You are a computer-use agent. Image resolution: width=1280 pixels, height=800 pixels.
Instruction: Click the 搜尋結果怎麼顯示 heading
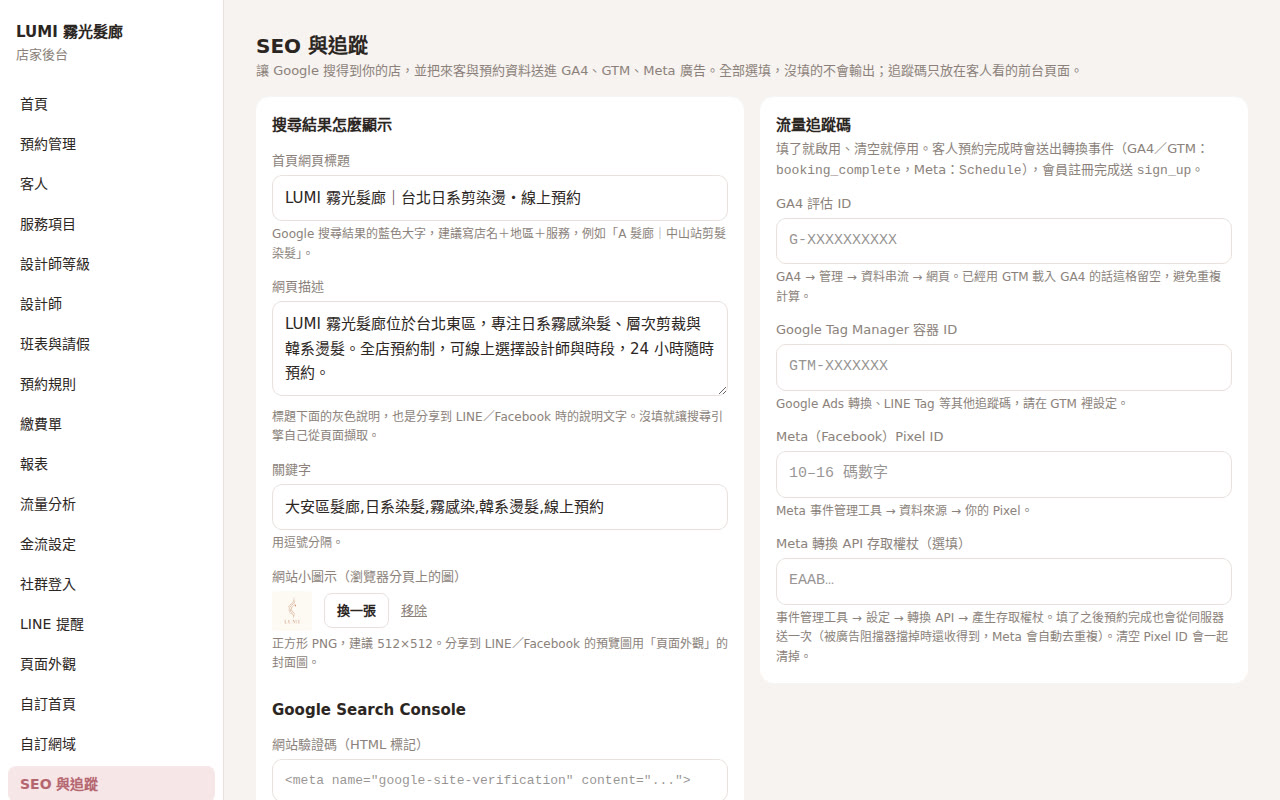click(x=332, y=125)
